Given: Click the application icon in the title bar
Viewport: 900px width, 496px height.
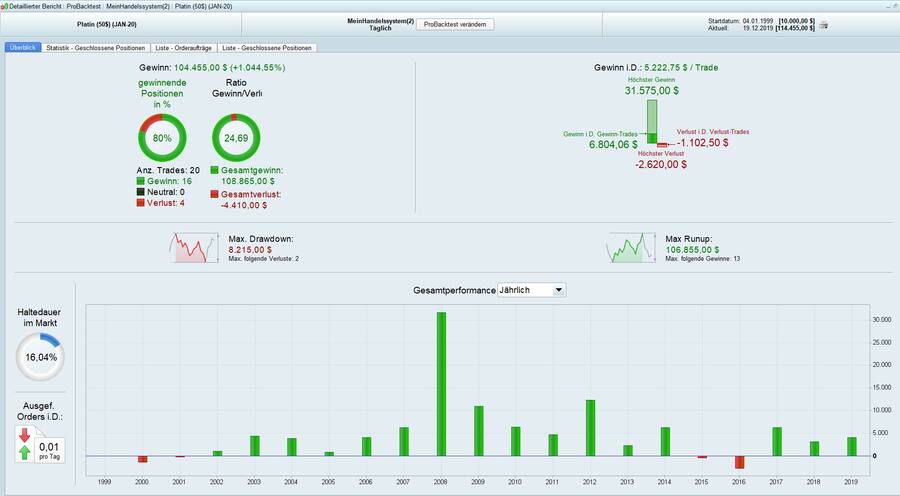Looking at the screenshot, I should (5, 6).
